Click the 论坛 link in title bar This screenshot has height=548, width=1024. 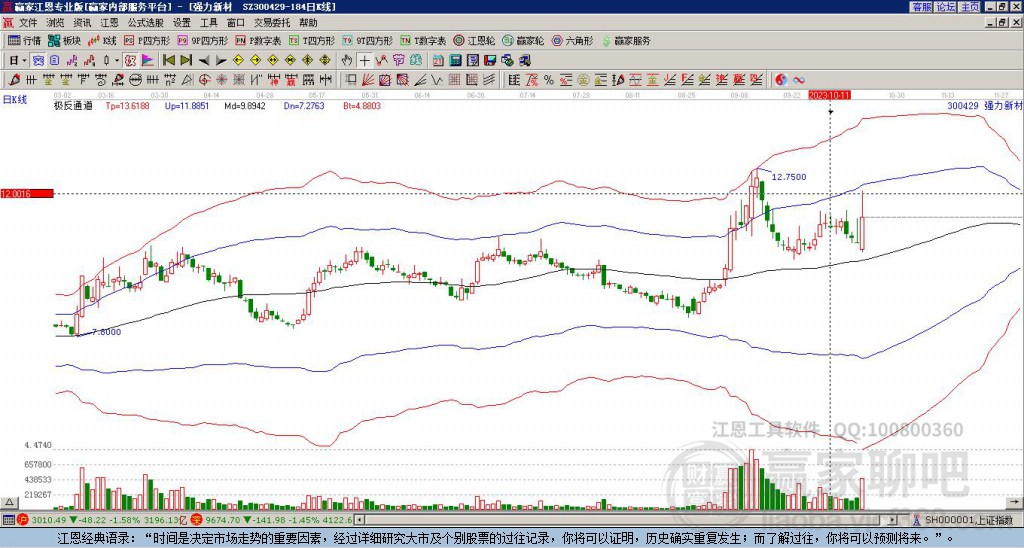point(945,7)
